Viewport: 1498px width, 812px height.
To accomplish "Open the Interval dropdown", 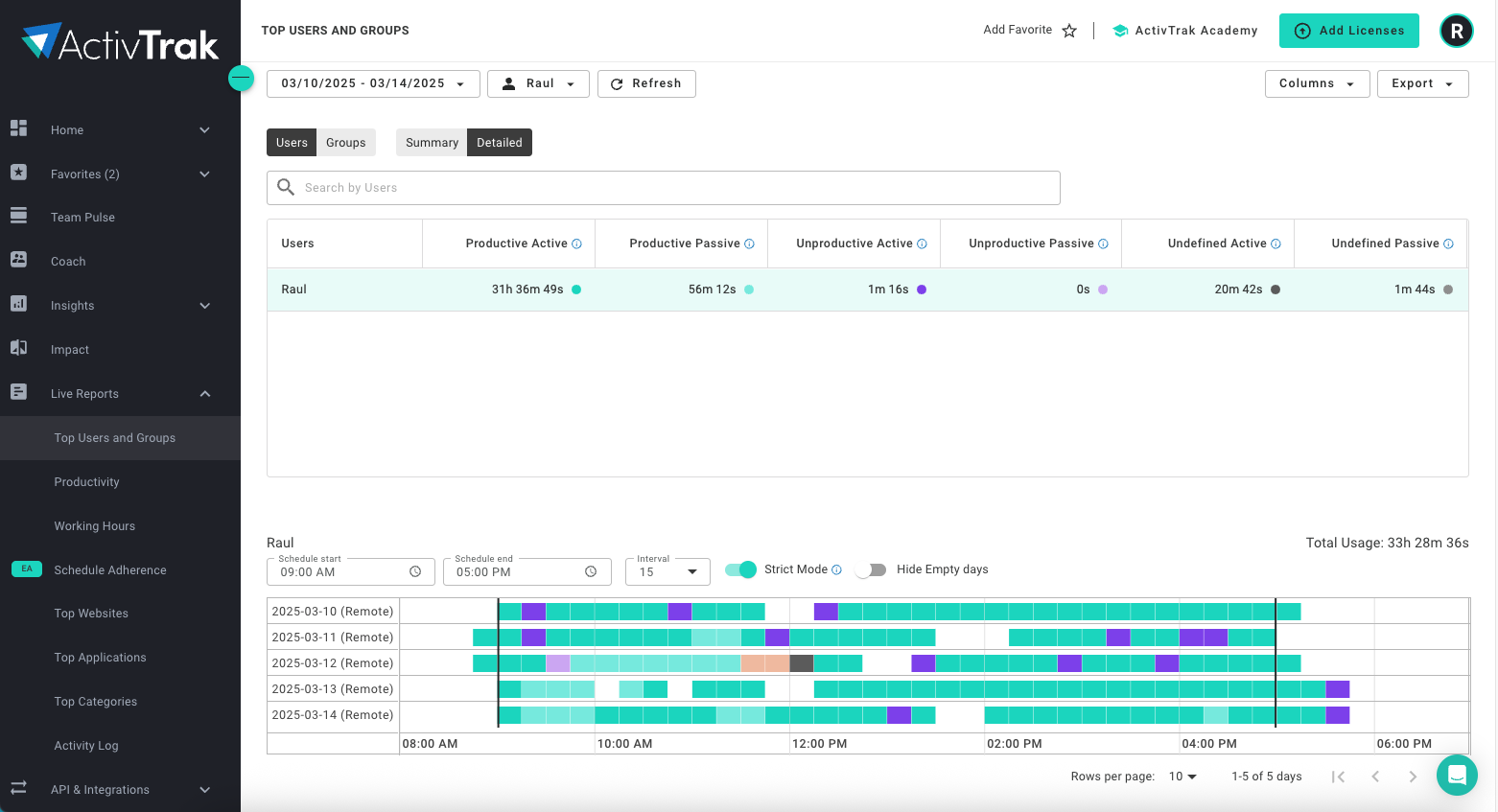I will (667, 571).
